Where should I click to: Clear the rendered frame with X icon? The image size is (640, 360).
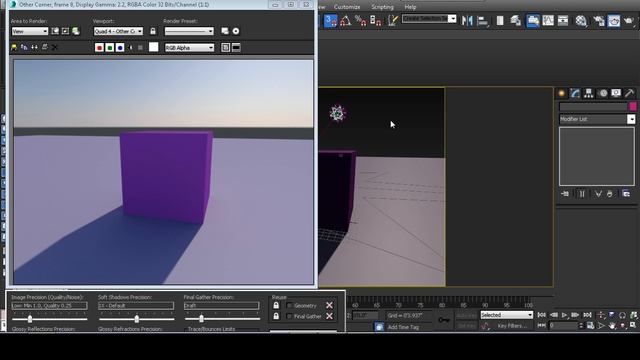[x=55, y=48]
